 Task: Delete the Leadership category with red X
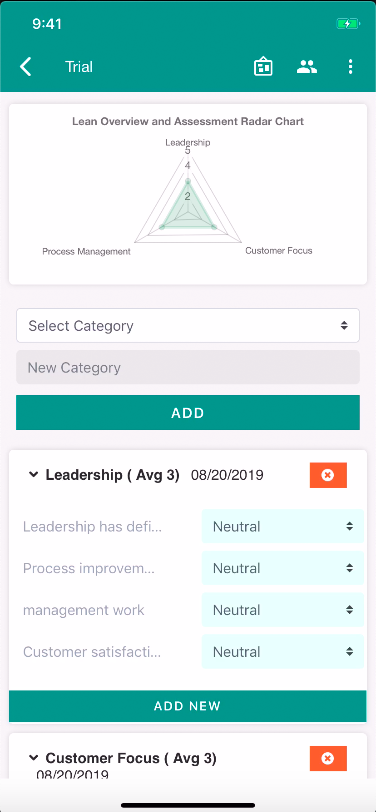(x=328, y=475)
